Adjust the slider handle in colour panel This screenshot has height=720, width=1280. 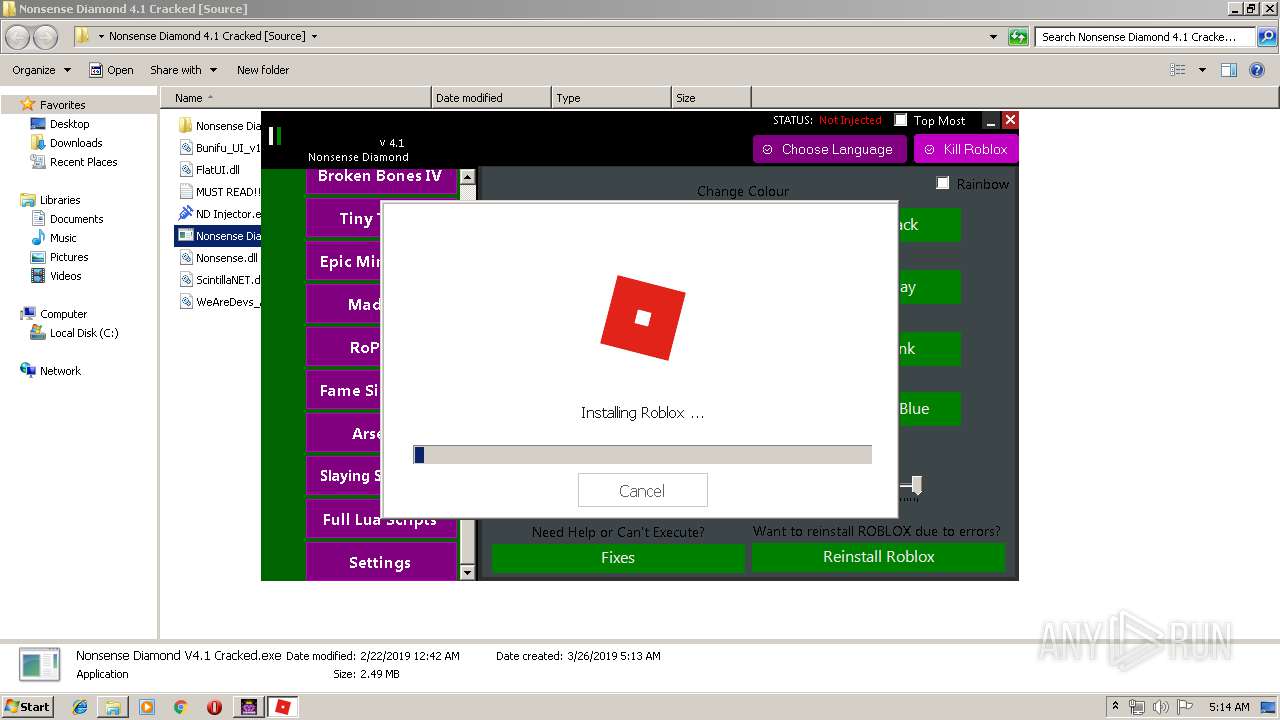pyautogui.click(x=916, y=486)
